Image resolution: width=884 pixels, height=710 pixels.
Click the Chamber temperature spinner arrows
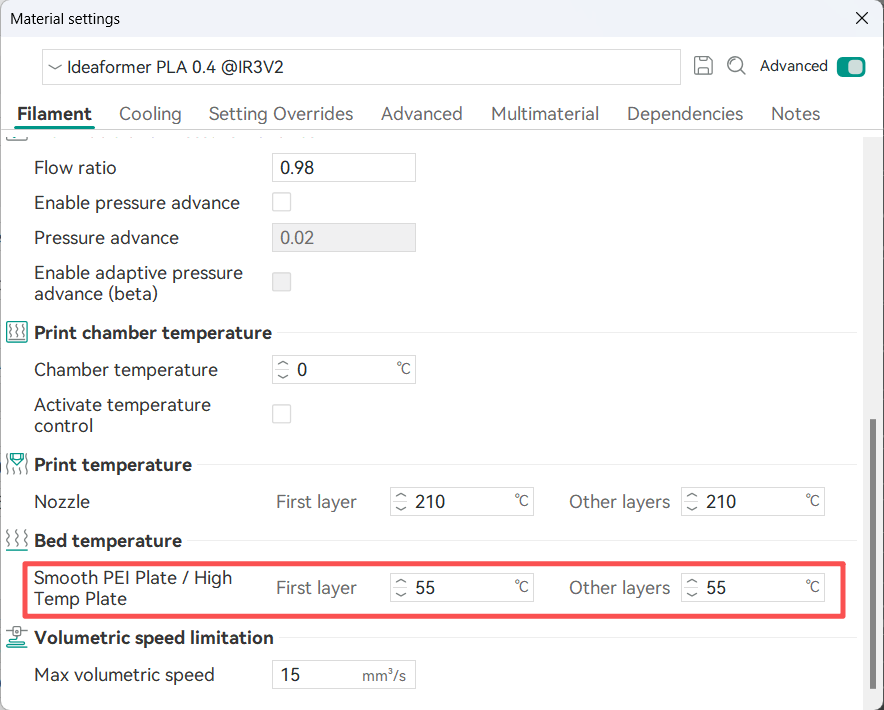[x=283, y=370]
